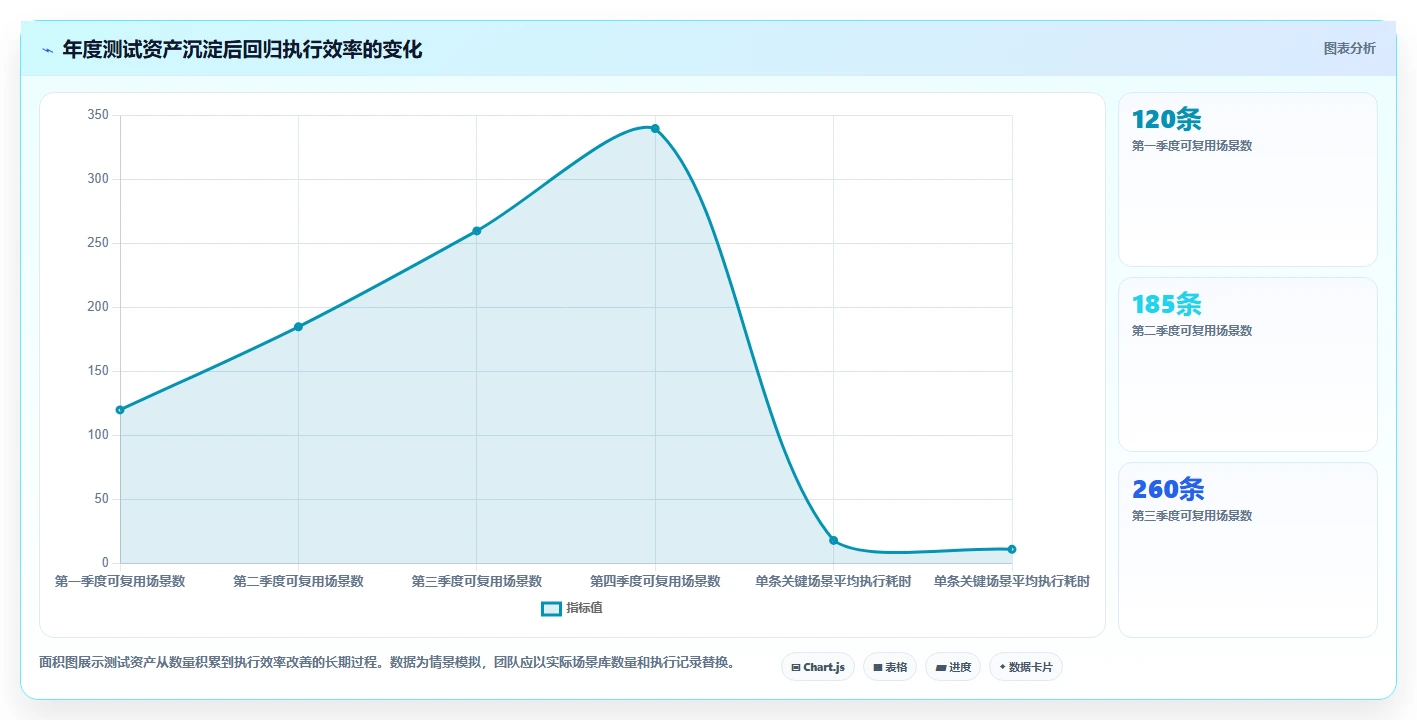Open the 260条 third-quarter card
Viewport: 1417px width, 720px height.
tap(1247, 549)
